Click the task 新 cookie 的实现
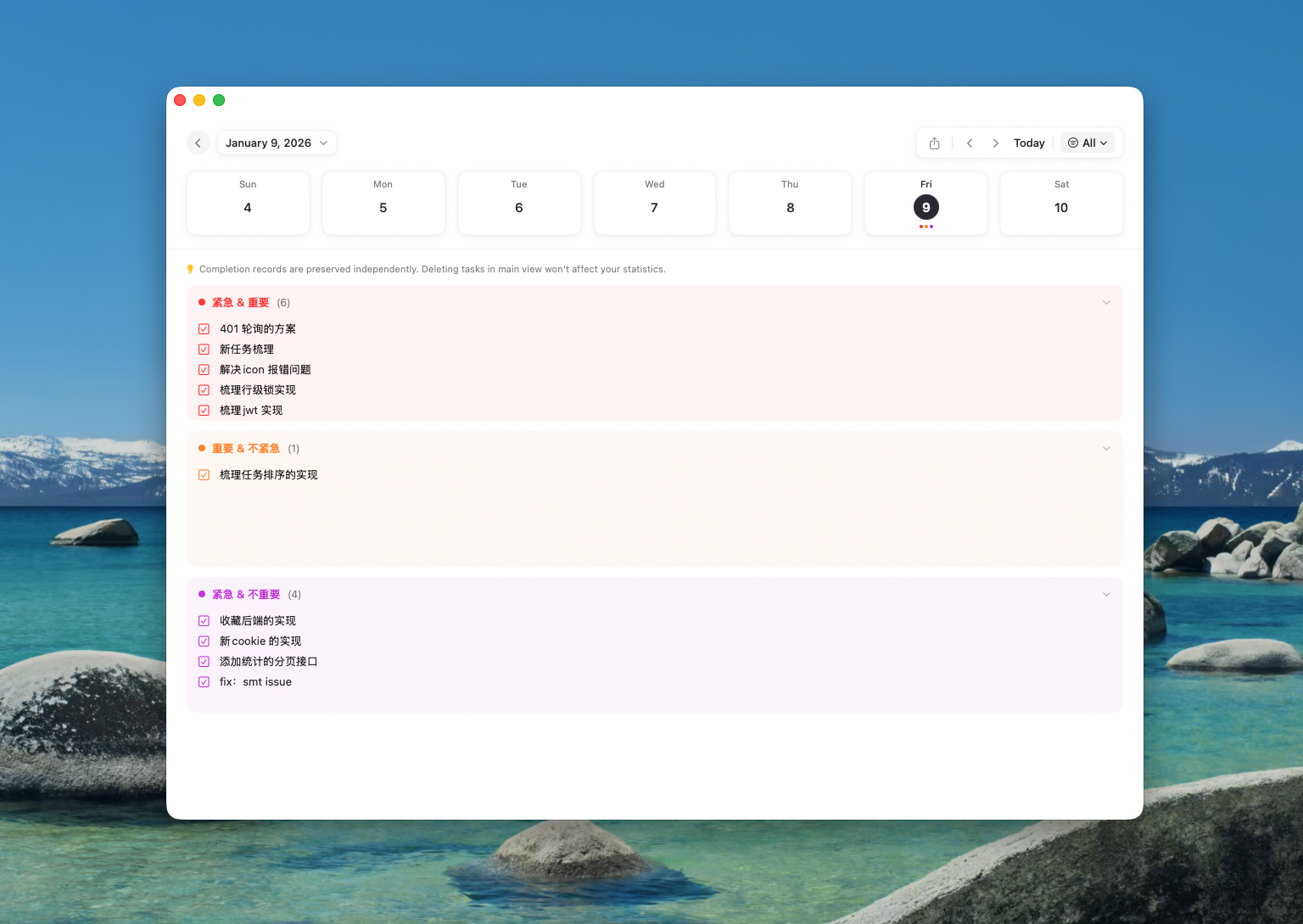Image resolution: width=1303 pixels, height=924 pixels. coord(260,641)
